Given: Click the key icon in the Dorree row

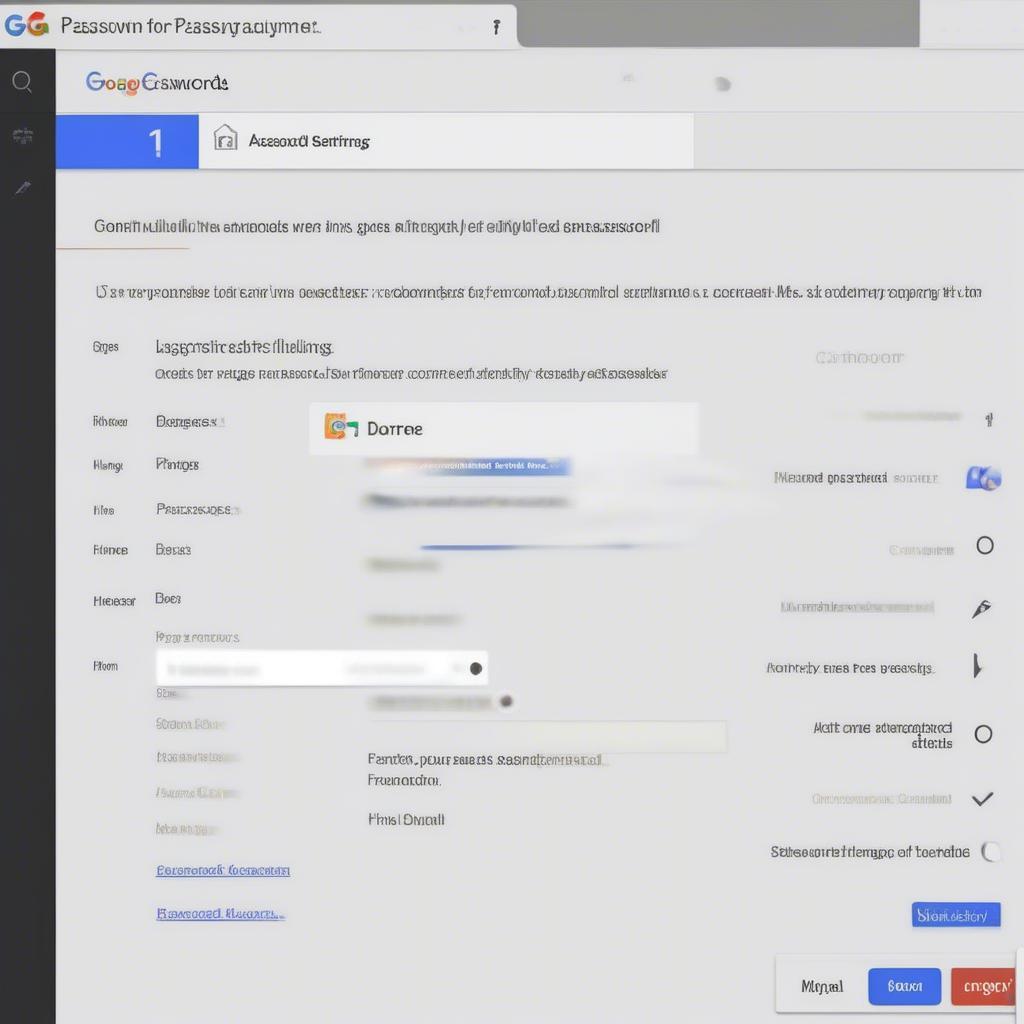Looking at the screenshot, I should tap(341, 427).
